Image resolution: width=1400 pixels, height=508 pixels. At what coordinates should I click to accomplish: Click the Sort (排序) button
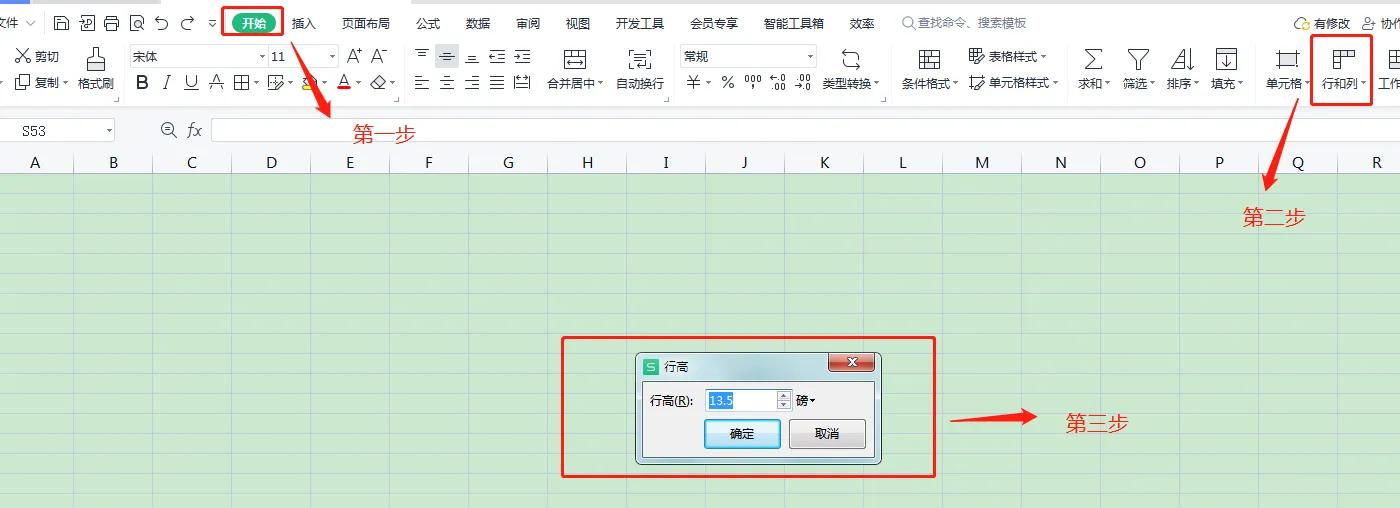pyautogui.click(x=1183, y=69)
